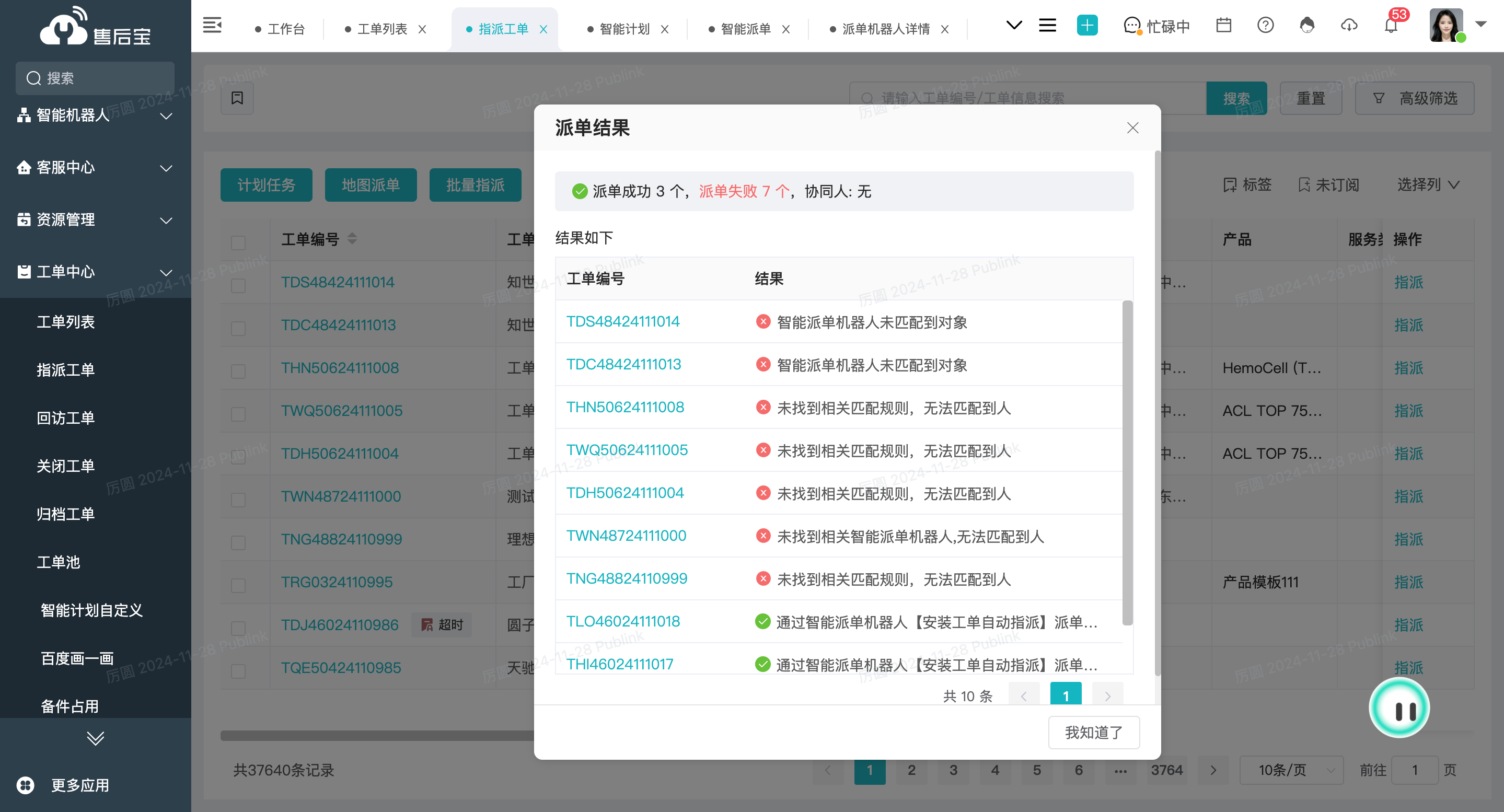Image resolution: width=1504 pixels, height=812 pixels.
Task: Click the 超时 overtime tag on TDJ46024110986
Action: [x=442, y=624]
